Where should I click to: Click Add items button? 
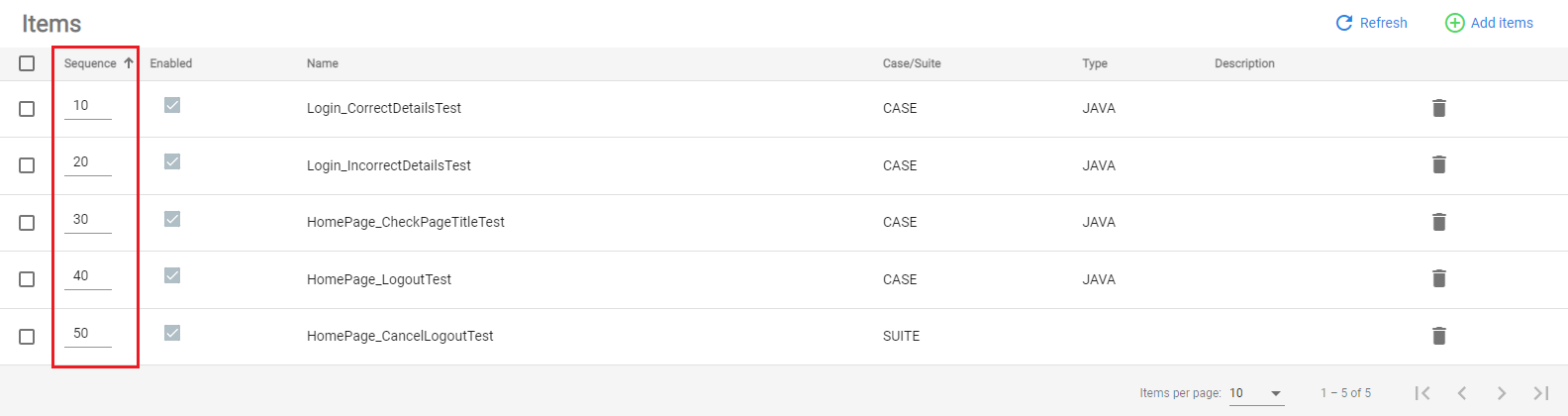pos(1489,23)
